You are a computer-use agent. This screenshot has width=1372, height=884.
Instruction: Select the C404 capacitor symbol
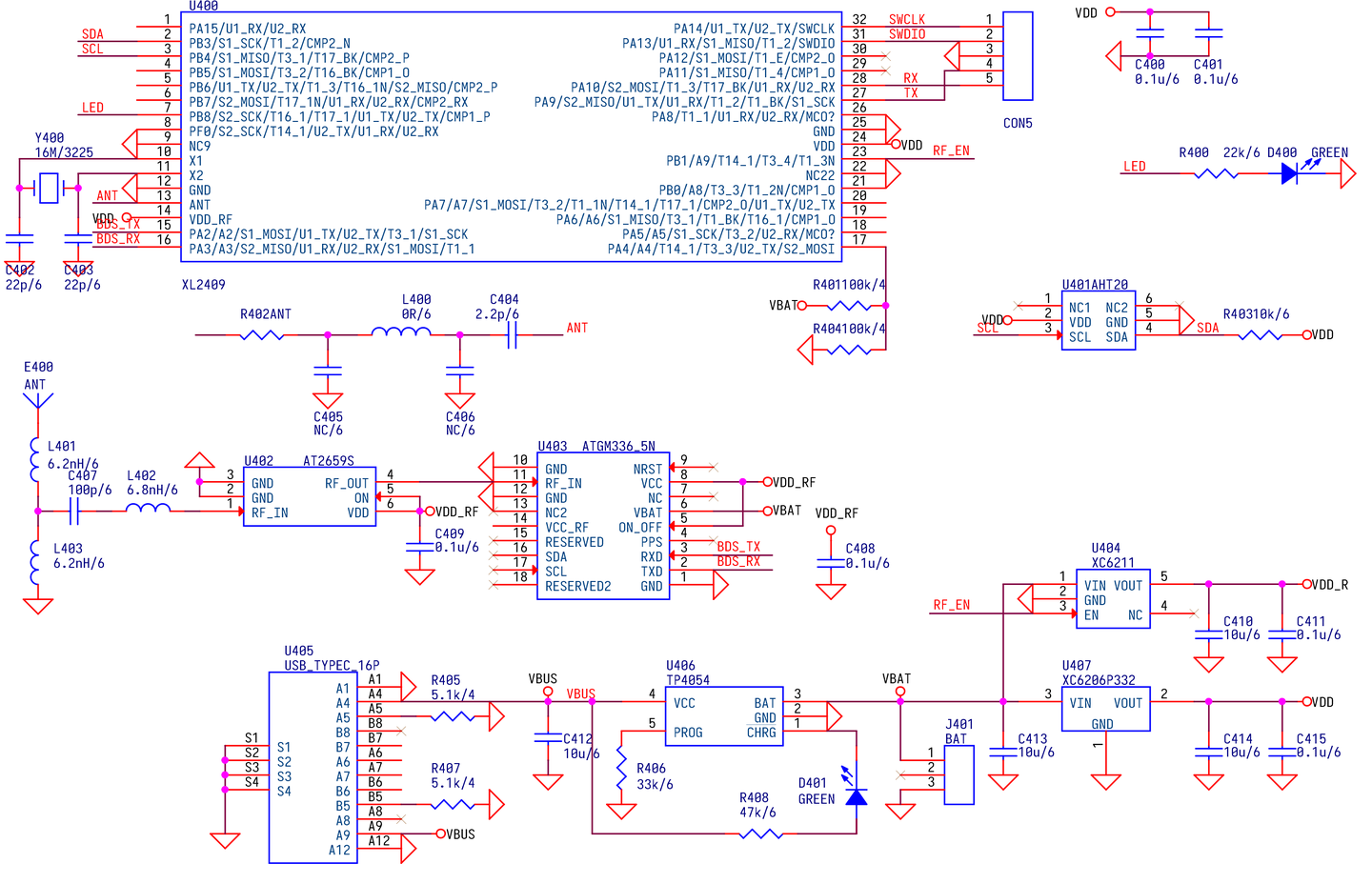click(x=512, y=334)
